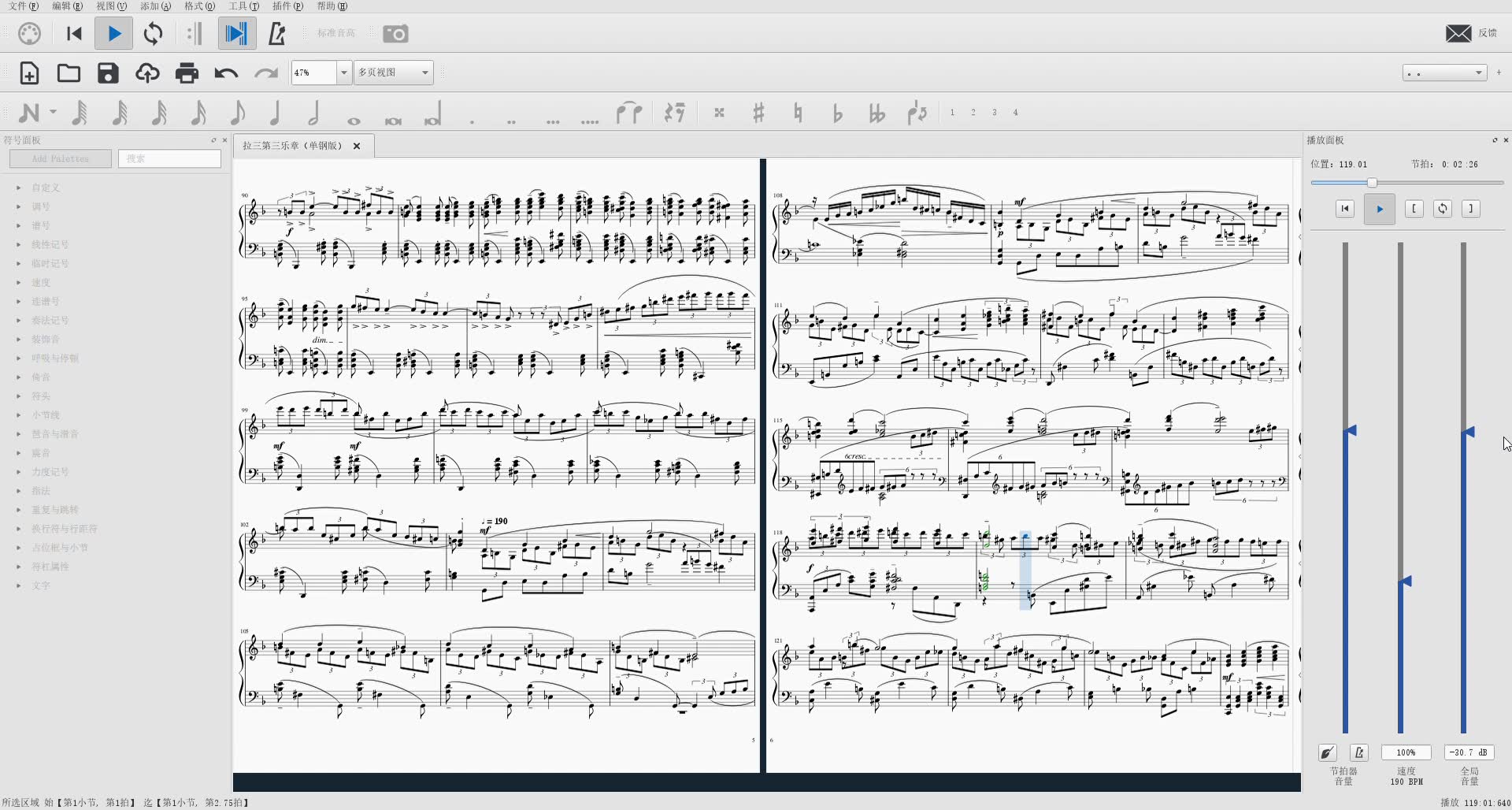Select half note duration
Viewport: 1512px width, 810px height.
(314, 113)
